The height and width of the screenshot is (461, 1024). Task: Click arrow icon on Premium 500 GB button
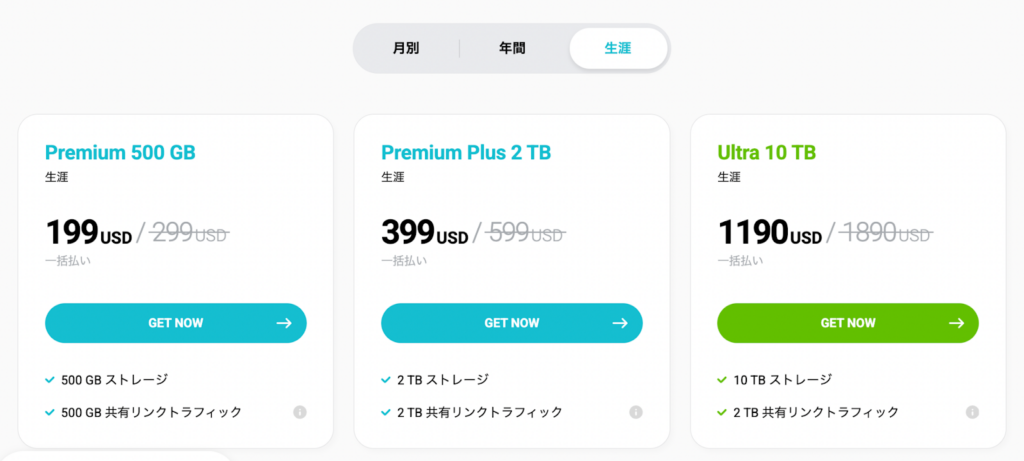click(284, 323)
